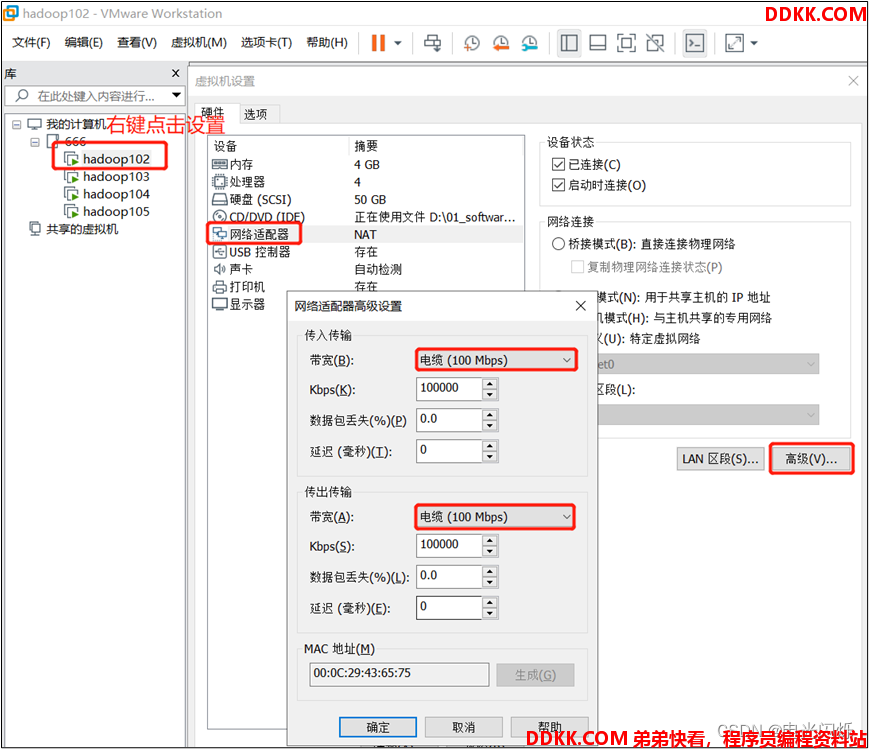Screen dimensions: 869x749
Task: Select the 处理器 device row
Action: point(366,182)
